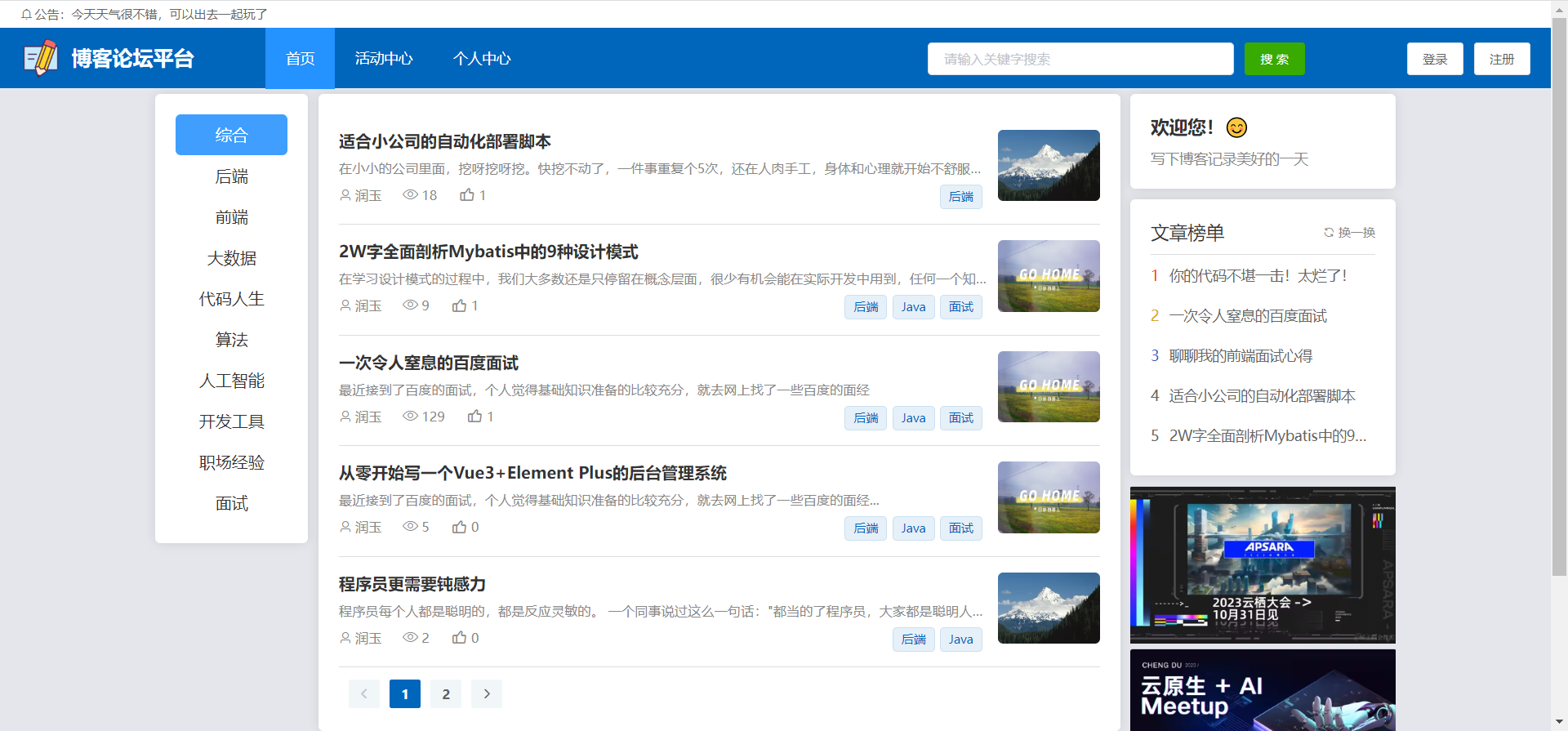Open the 个人中心 navigation tab
The height and width of the screenshot is (731, 1568).
[482, 58]
